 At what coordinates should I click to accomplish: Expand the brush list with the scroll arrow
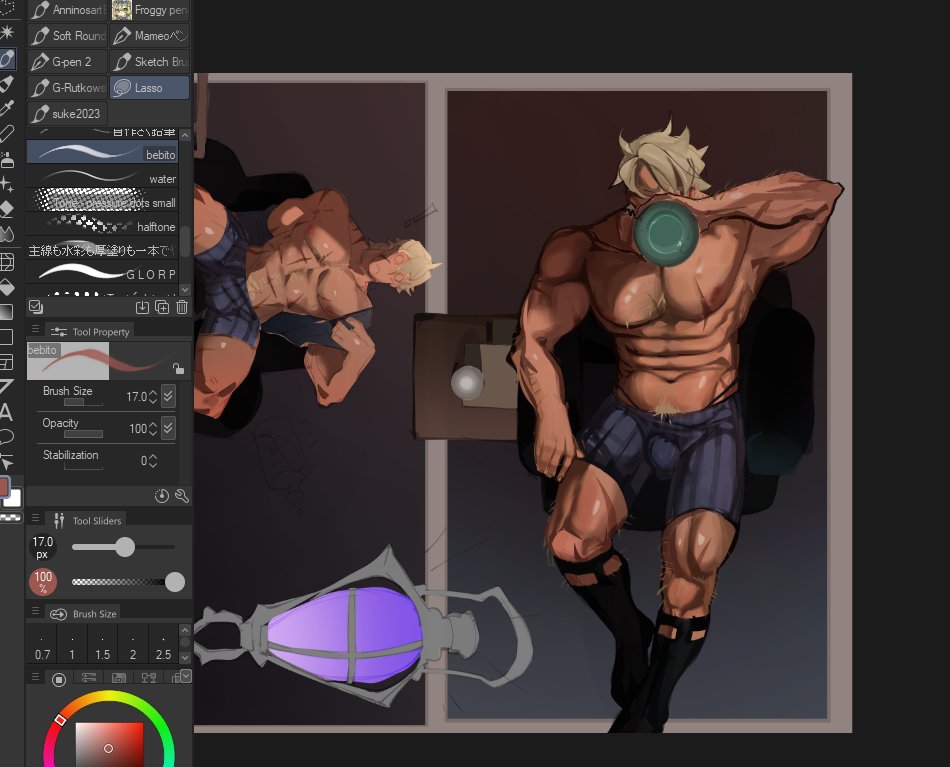184,290
